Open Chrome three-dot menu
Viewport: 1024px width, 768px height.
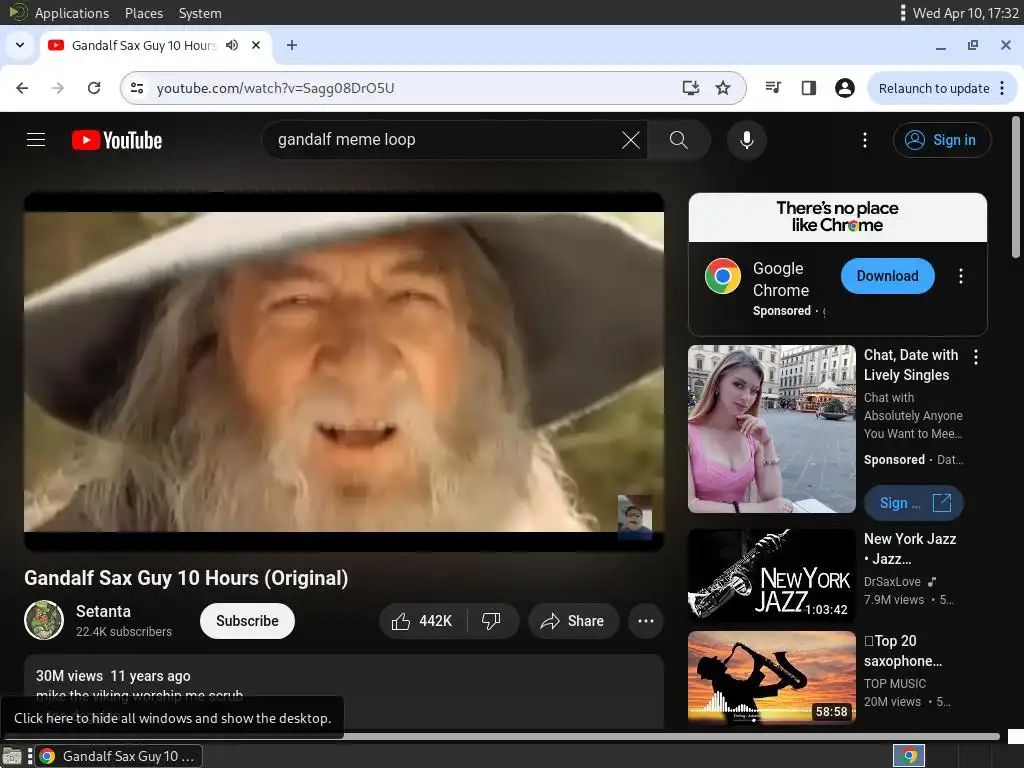click(1002, 88)
